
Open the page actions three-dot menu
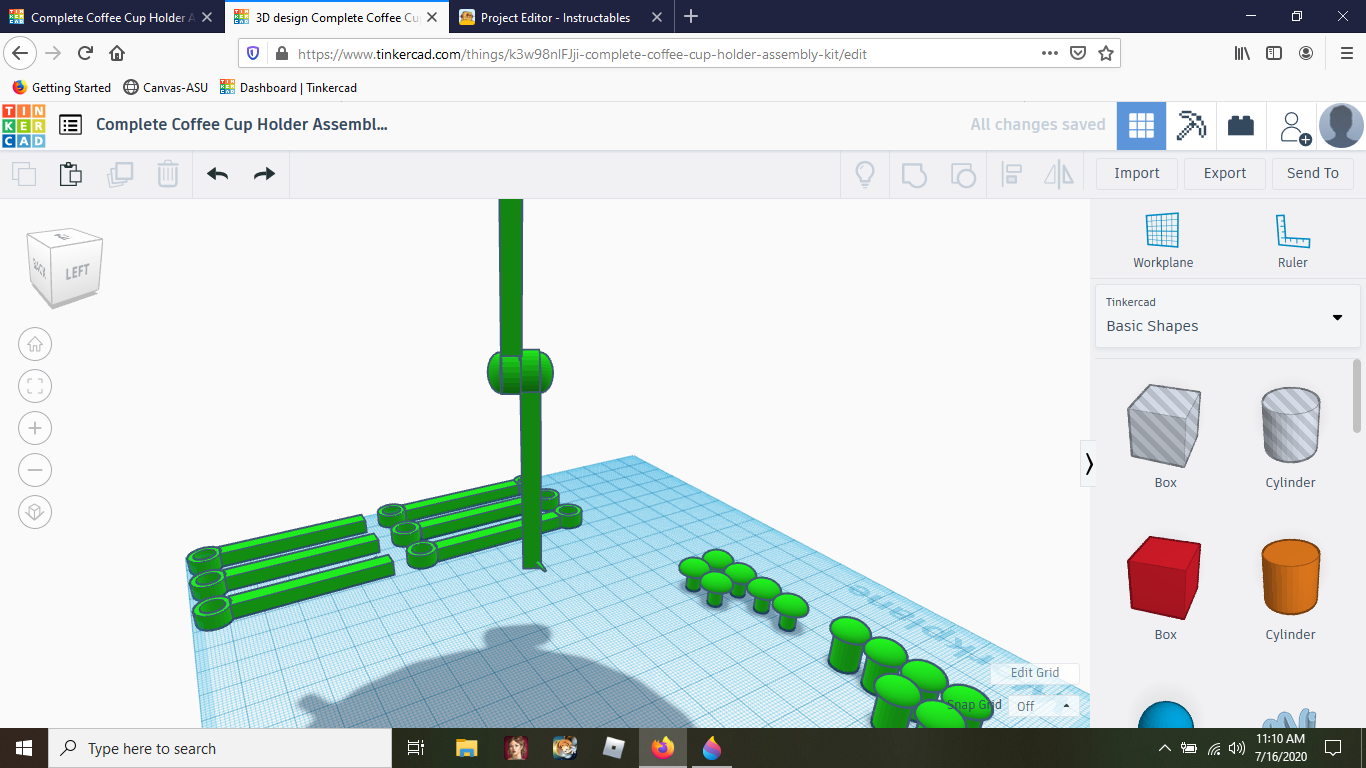tap(1049, 54)
